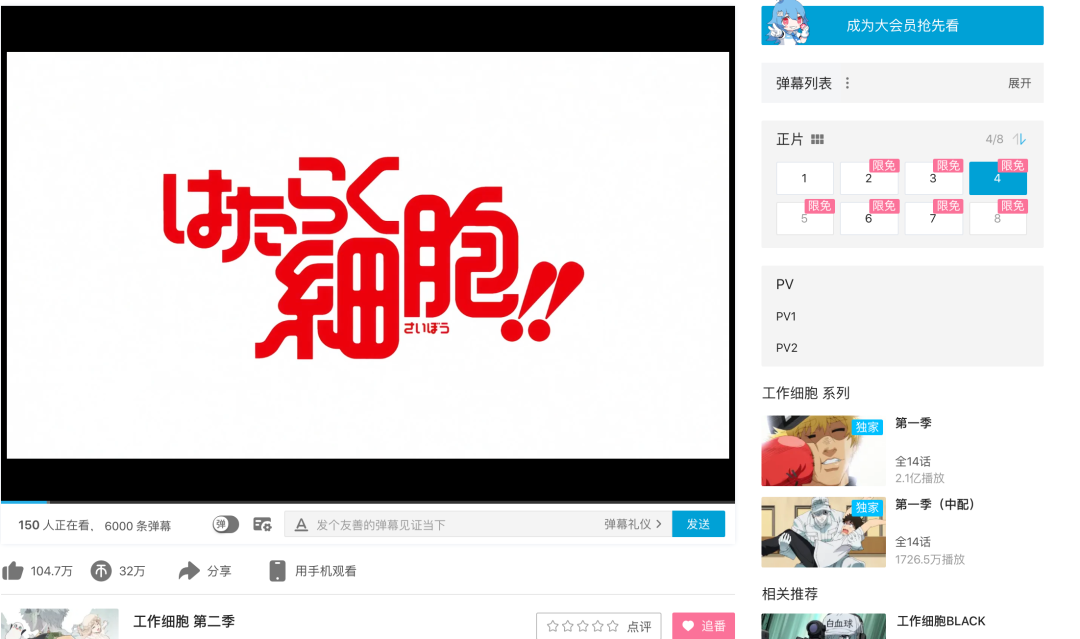Open the 弹幕列表 three-dot options menu
The width and height of the screenshot is (1080, 639).
[x=847, y=83]
